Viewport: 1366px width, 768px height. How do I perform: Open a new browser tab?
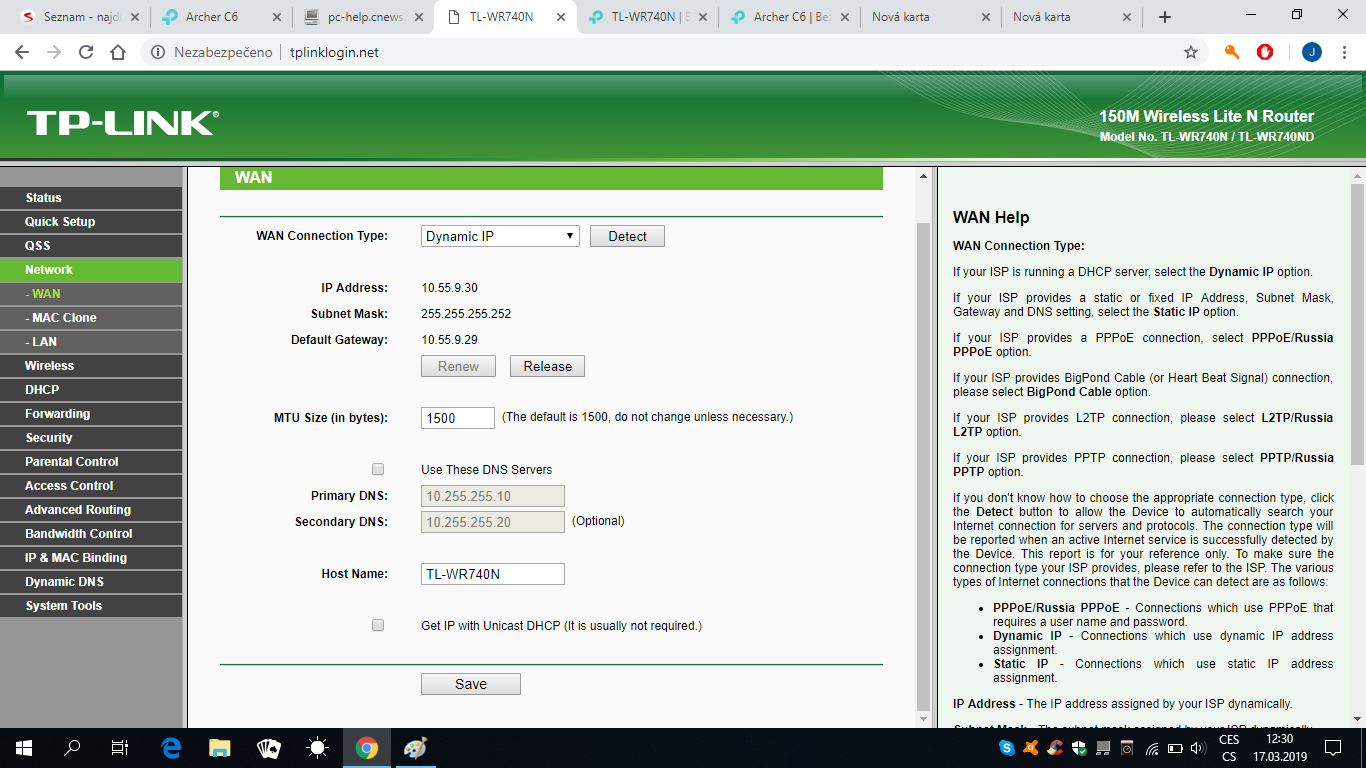1164,17
